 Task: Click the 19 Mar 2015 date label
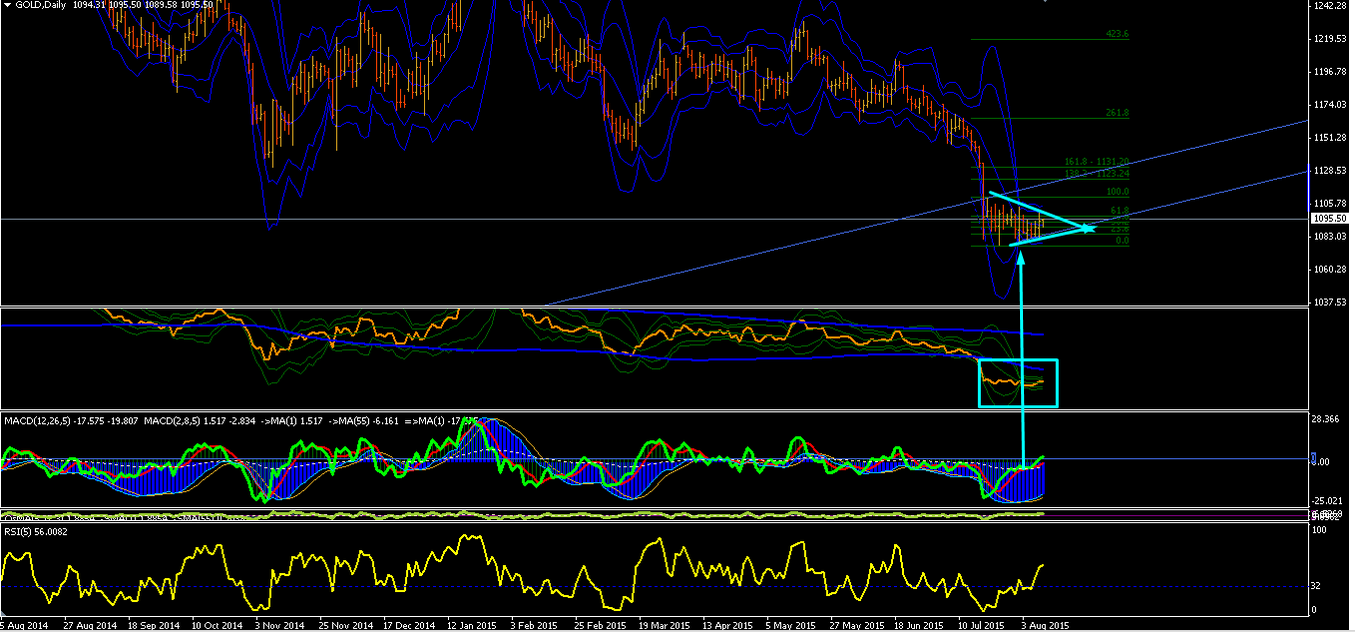pyautogui.click(x=667, y=625)
